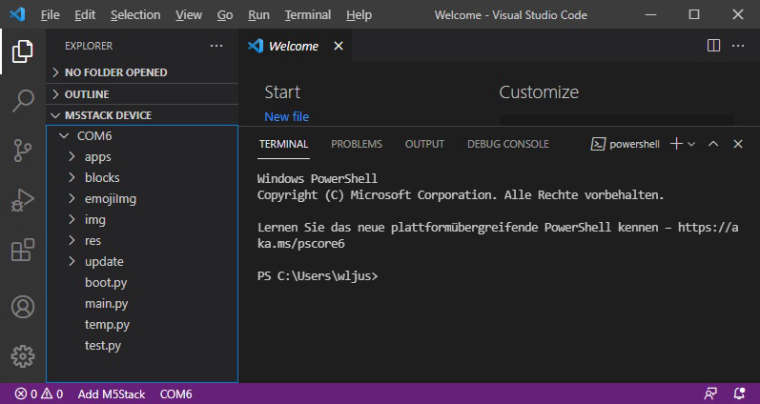Open the Accounts icon in activity bar
This screenshot has width=760, height=404.
pos(22,307)
